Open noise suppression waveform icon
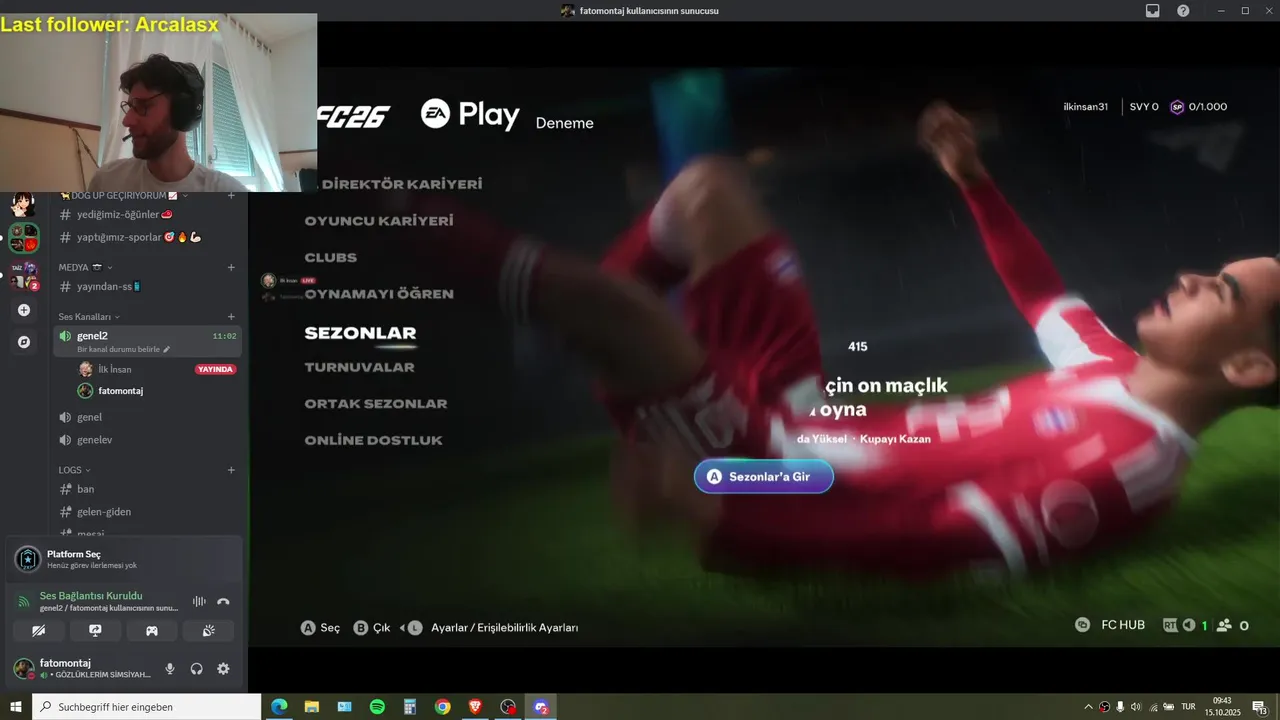This screenshot has width=1280, height=720. (199, 602)
